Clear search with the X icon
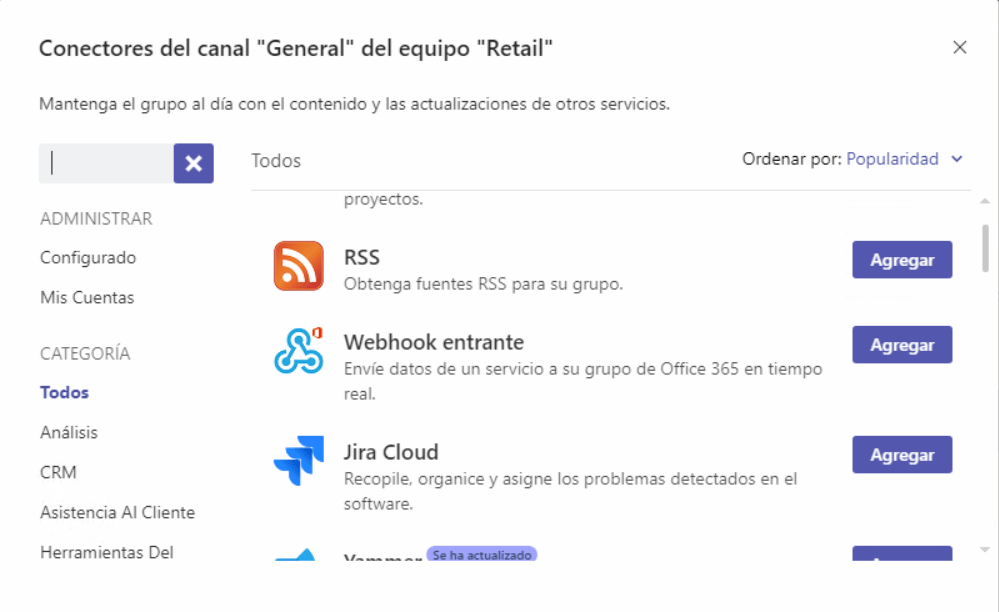The width and height of the screenshot is (999, 612). point(193,163)
